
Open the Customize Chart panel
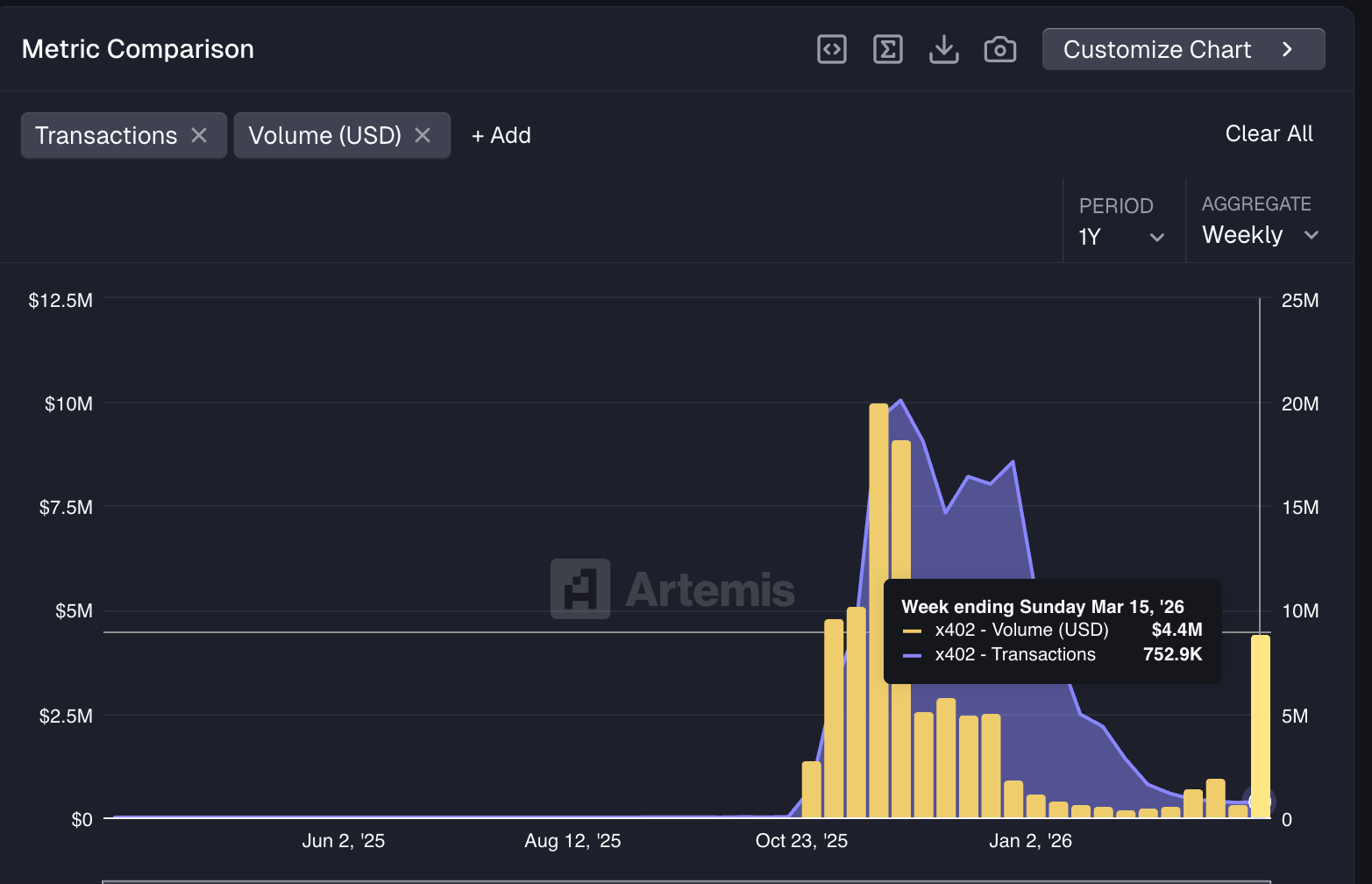point(1184,49)
